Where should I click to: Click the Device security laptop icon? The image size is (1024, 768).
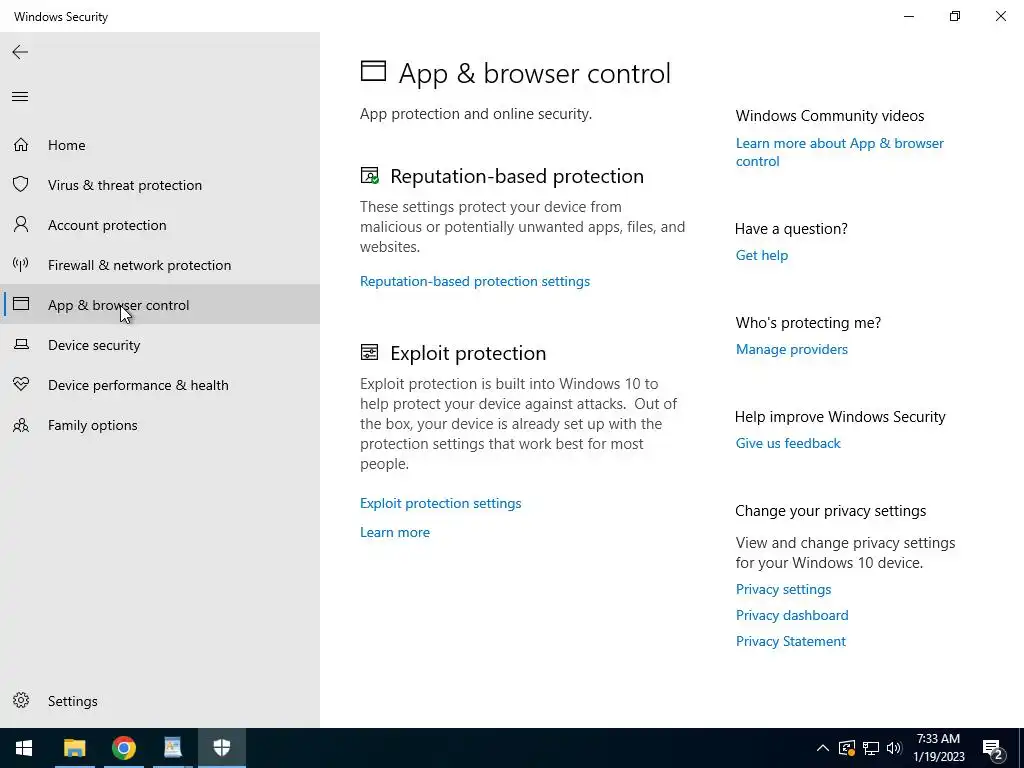pos(21,344)
